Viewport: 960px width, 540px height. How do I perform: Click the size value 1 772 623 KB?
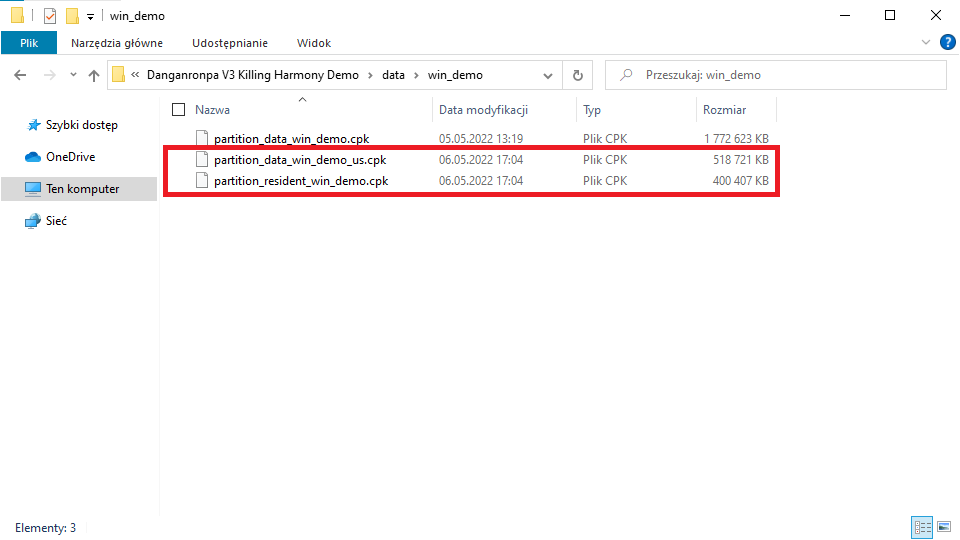coord(736,139)
